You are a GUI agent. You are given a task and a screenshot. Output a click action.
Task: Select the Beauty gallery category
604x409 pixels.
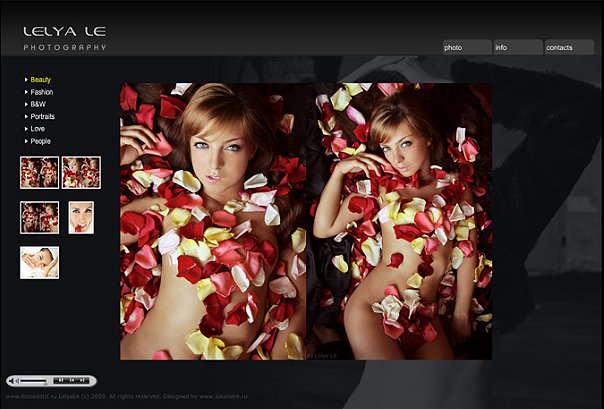(40, 79)
